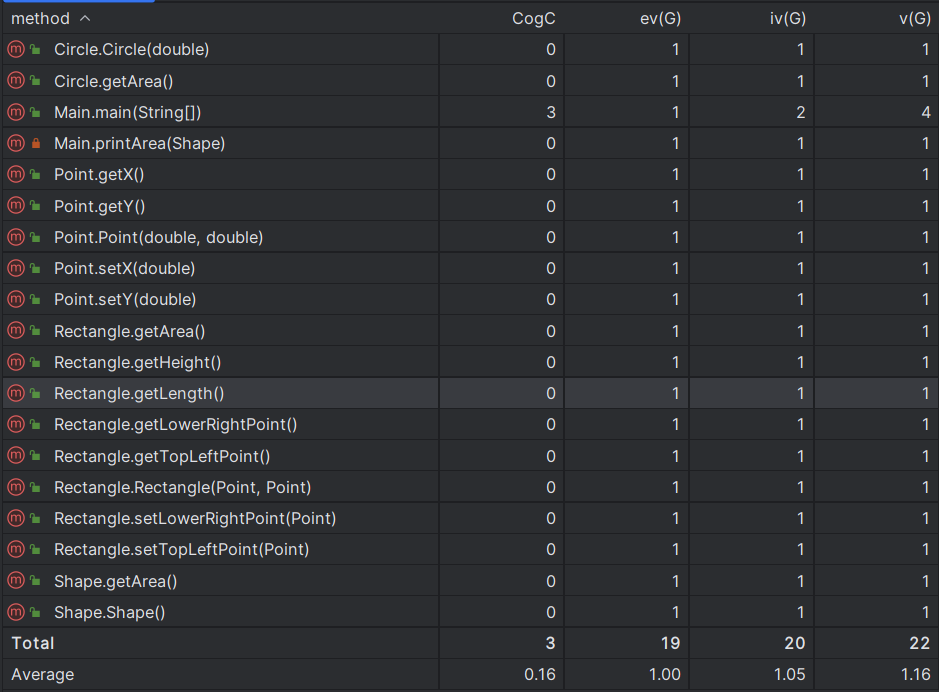
Task: Sort by the CogC column header
Action: [533, 18]
